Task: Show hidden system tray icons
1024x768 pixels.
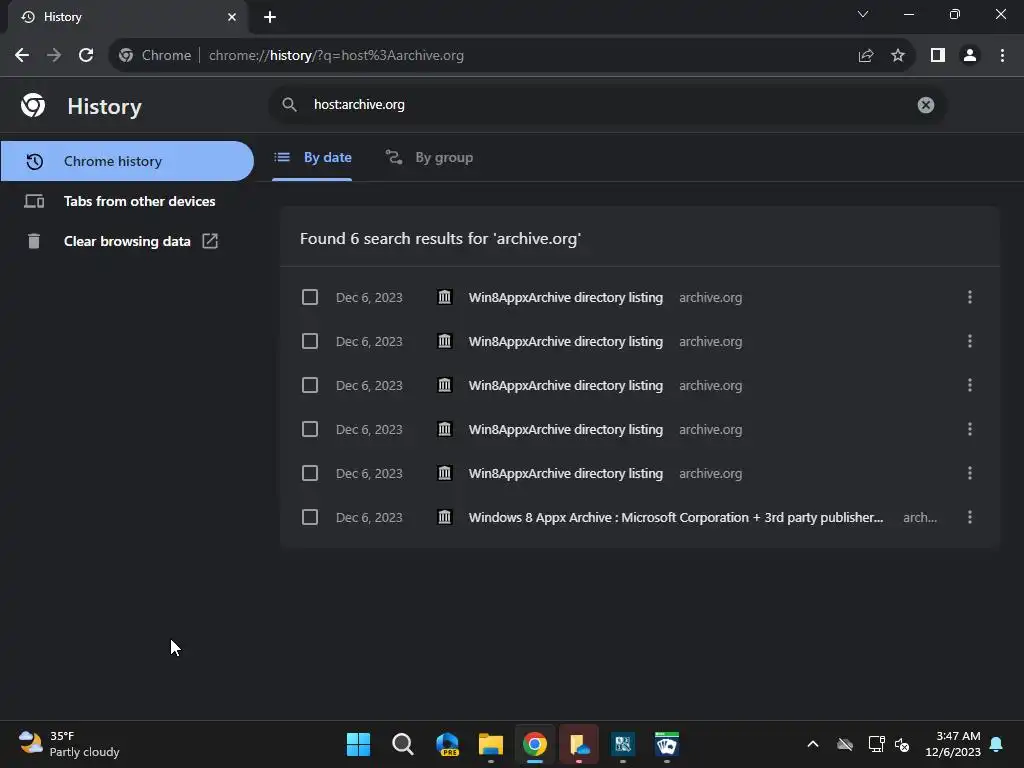Action: 813,744
